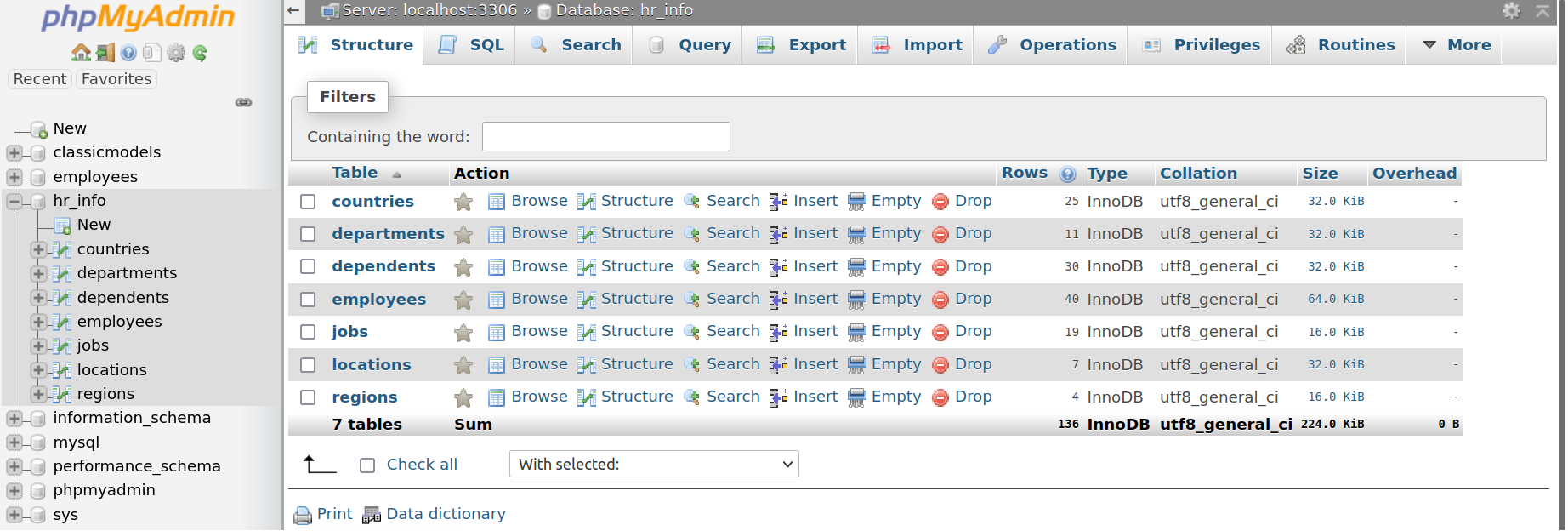1568x531 pixels.
Task: Open phpMyAdmin documentation help icon
Action: click(x=128, y=53)
